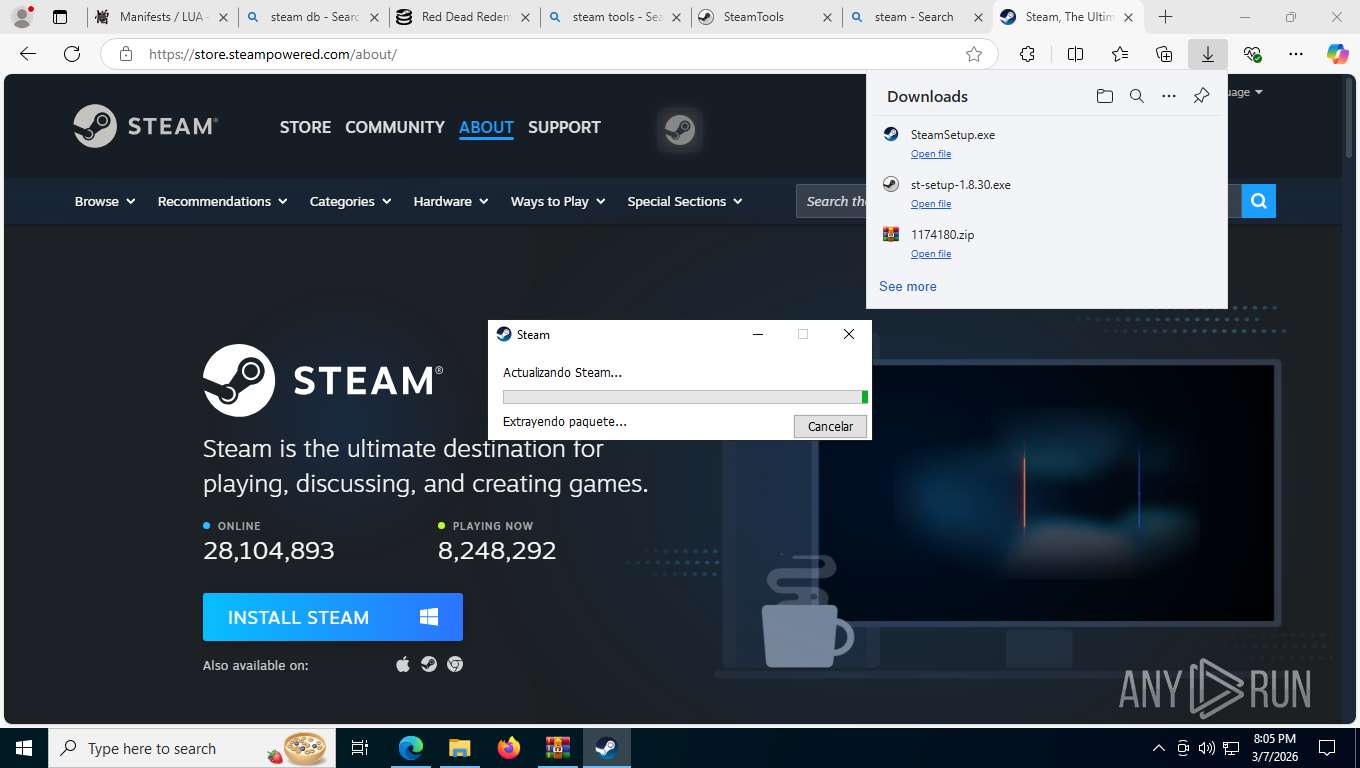This screenshot has height=768, width=1360.
Task: Click the 1174180.zip archive icon
Action: click(891, 234)
